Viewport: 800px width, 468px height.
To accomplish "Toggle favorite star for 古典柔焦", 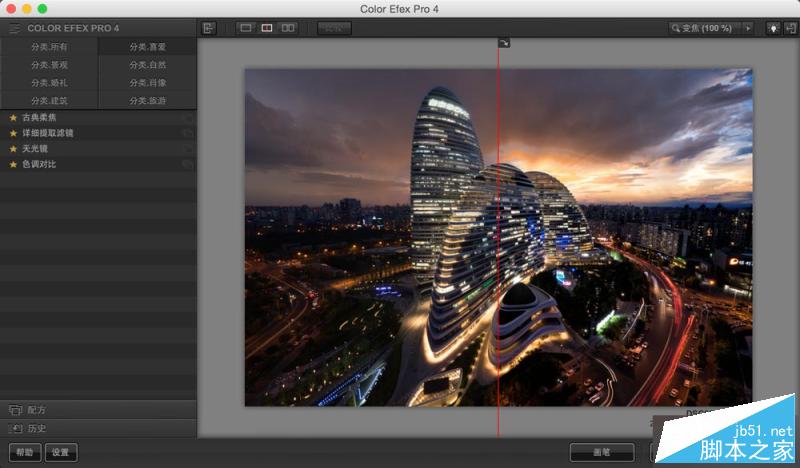I will 13,118.
